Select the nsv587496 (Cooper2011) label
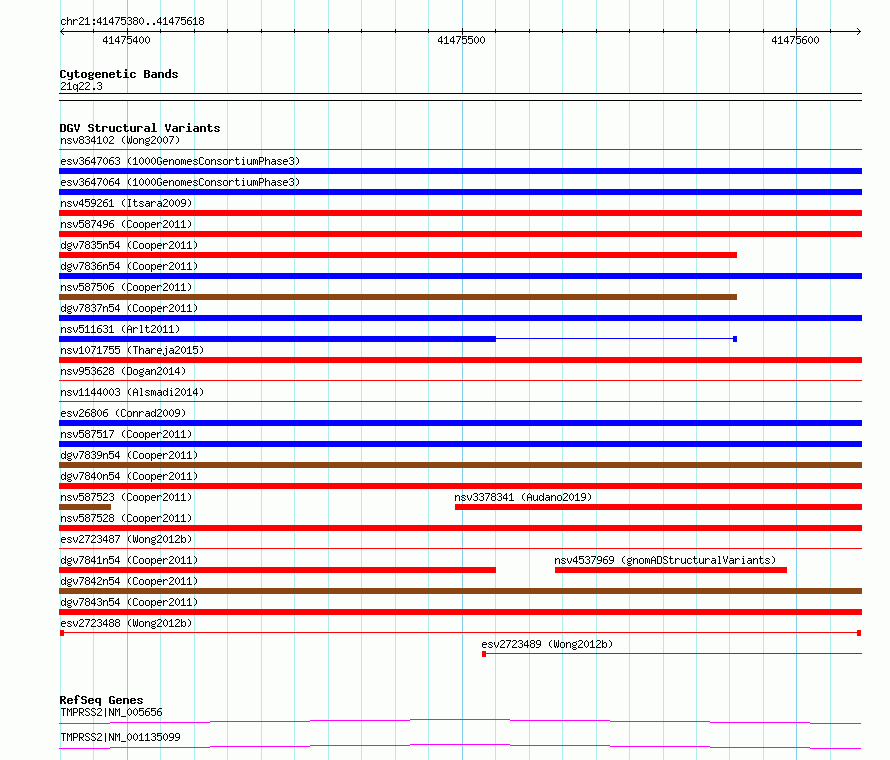Screen dimensions: 890x760 [x=126, y=224]
